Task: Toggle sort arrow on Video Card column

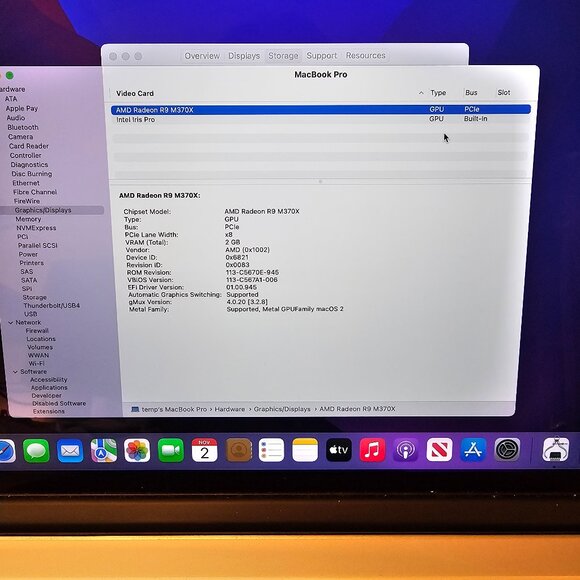Action: click(421, 93)
